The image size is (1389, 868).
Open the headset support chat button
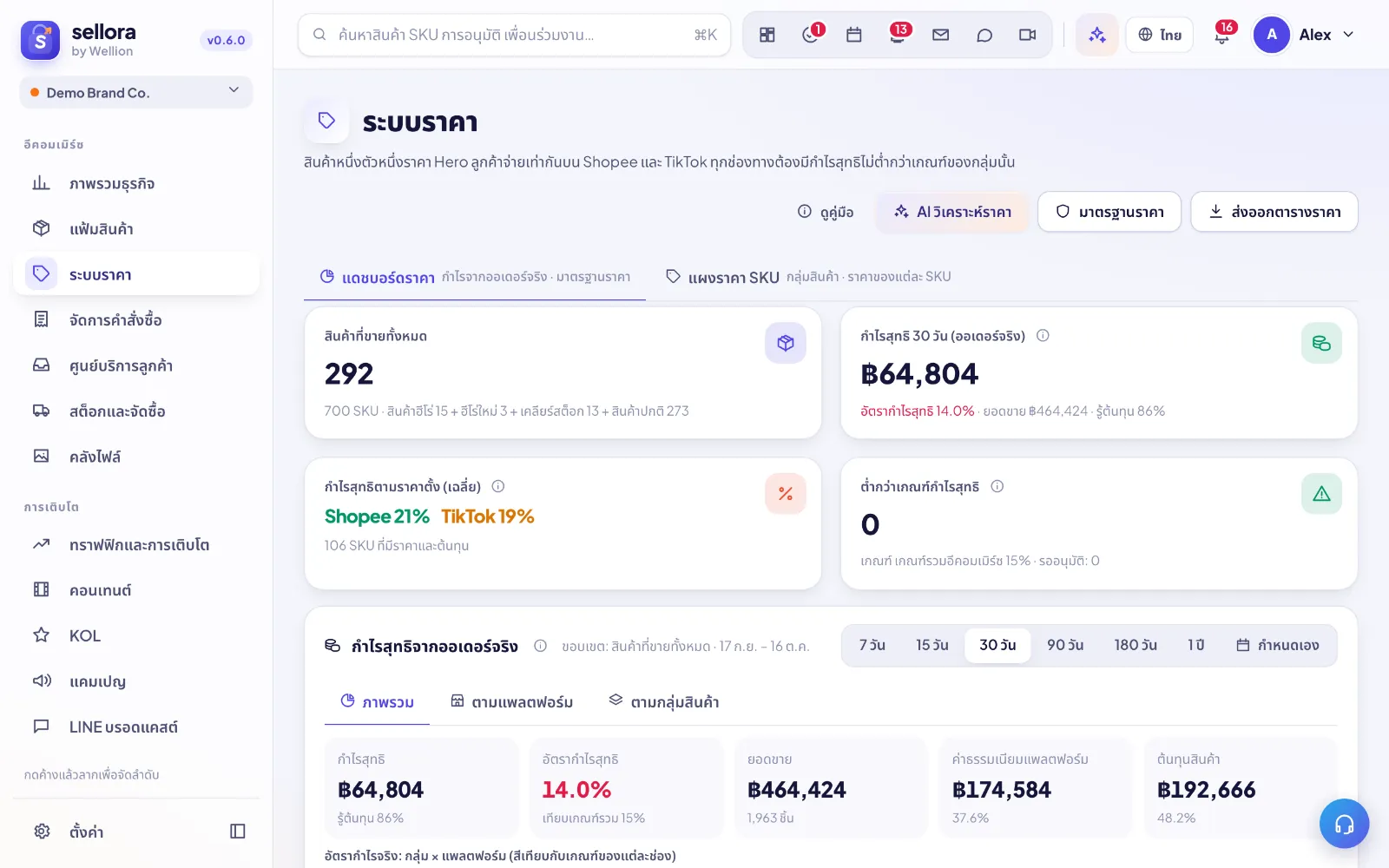tap(1344, 824)
